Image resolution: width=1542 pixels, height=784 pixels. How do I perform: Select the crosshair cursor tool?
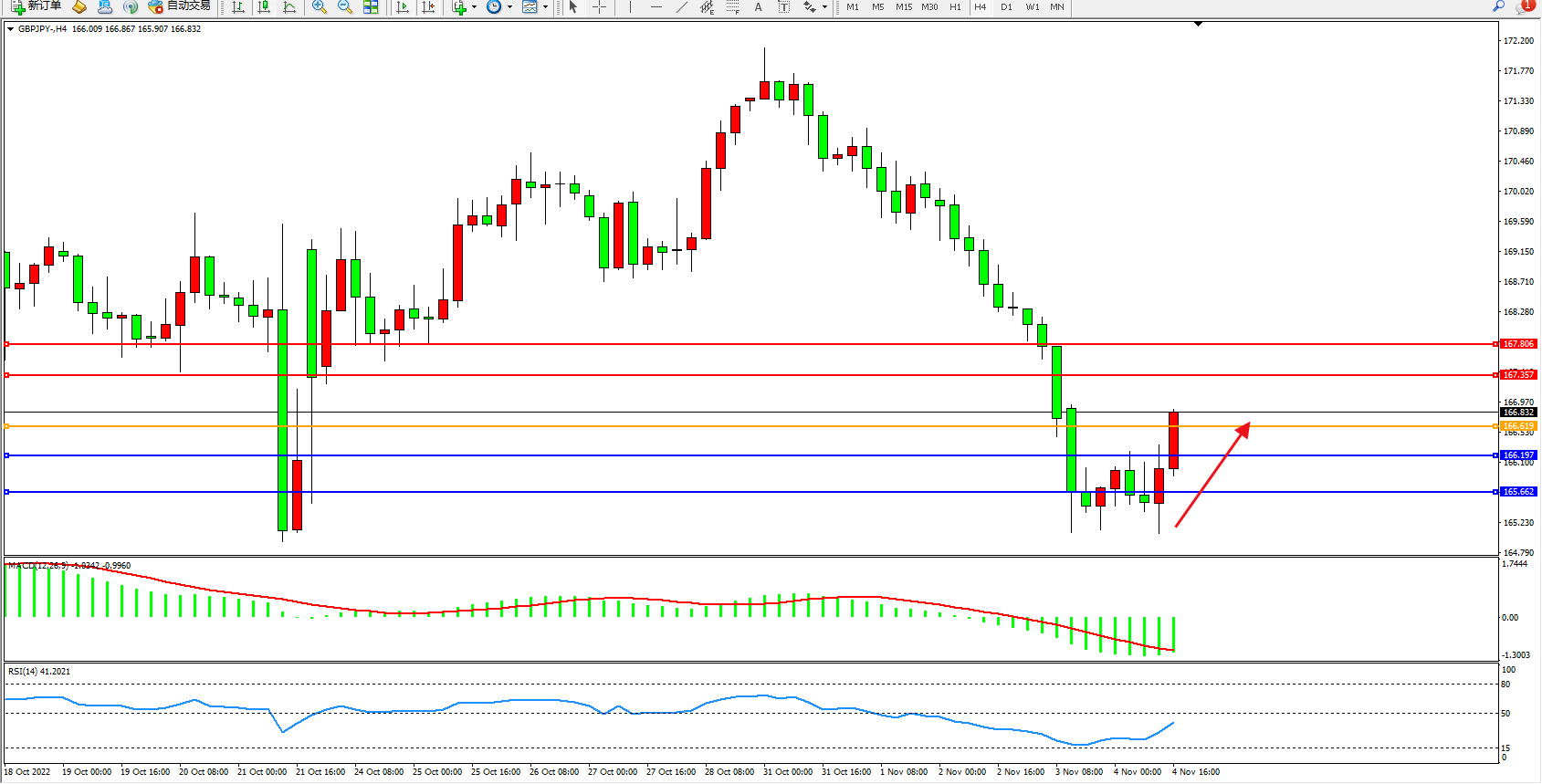[x=599, y=6]
